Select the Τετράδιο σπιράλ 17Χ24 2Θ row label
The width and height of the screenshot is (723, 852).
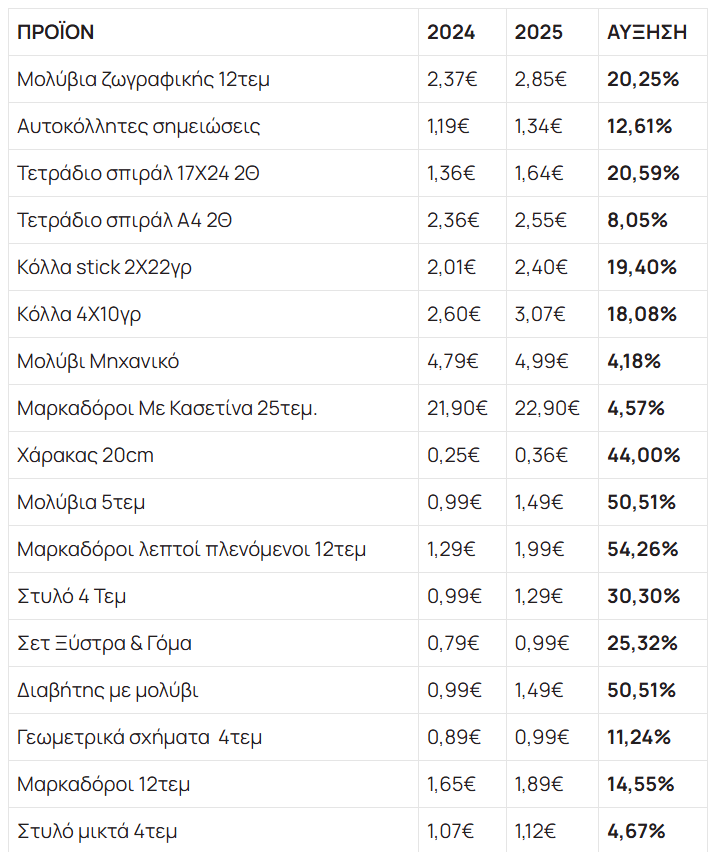(x=136, y=173)
